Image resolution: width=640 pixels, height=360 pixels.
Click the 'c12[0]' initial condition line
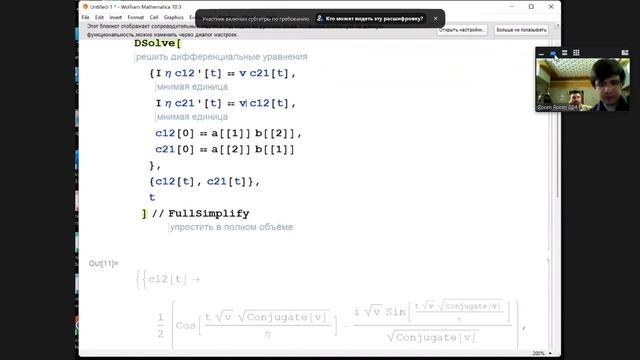228,133
